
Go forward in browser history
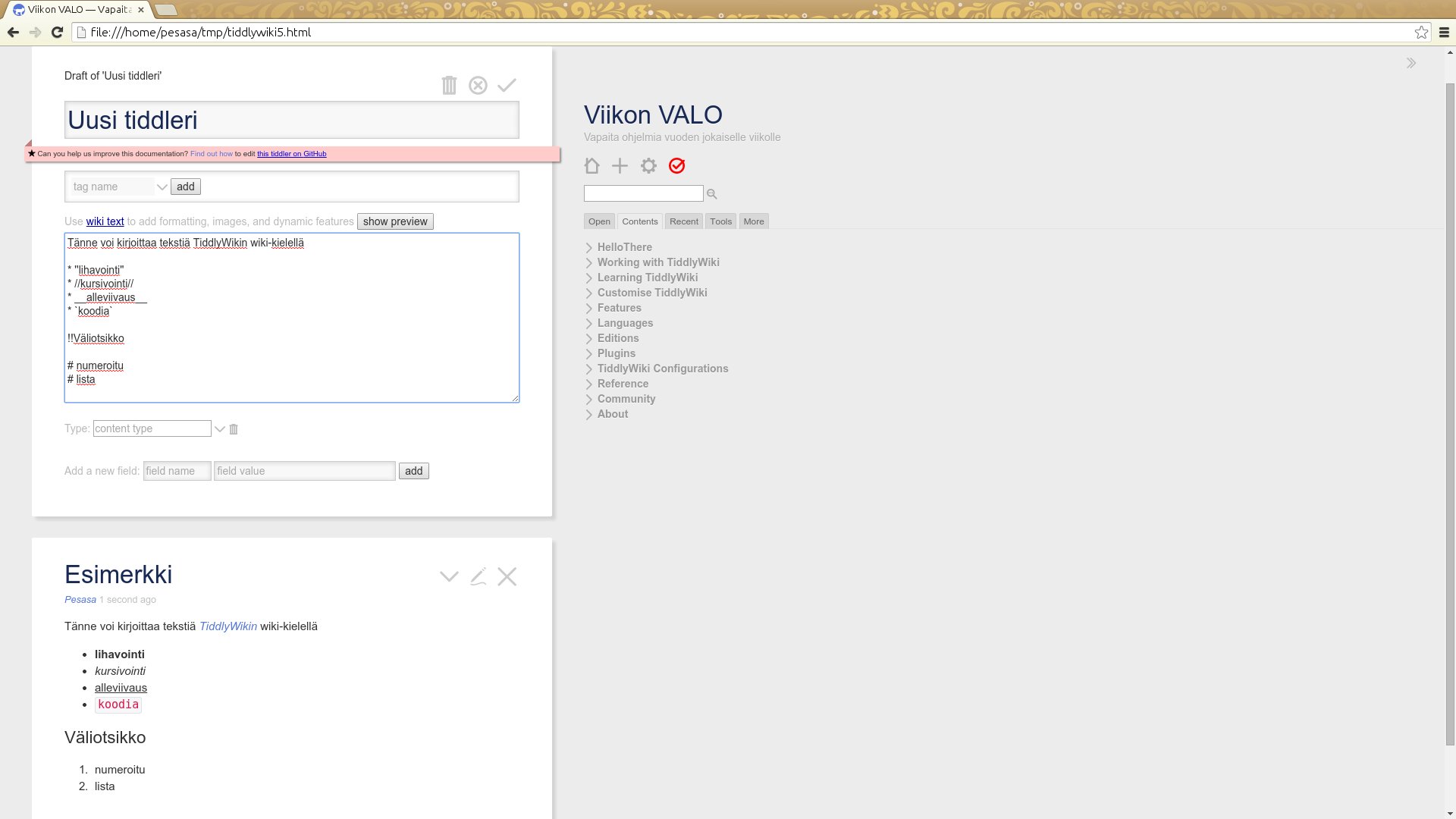tap(35, 32)
